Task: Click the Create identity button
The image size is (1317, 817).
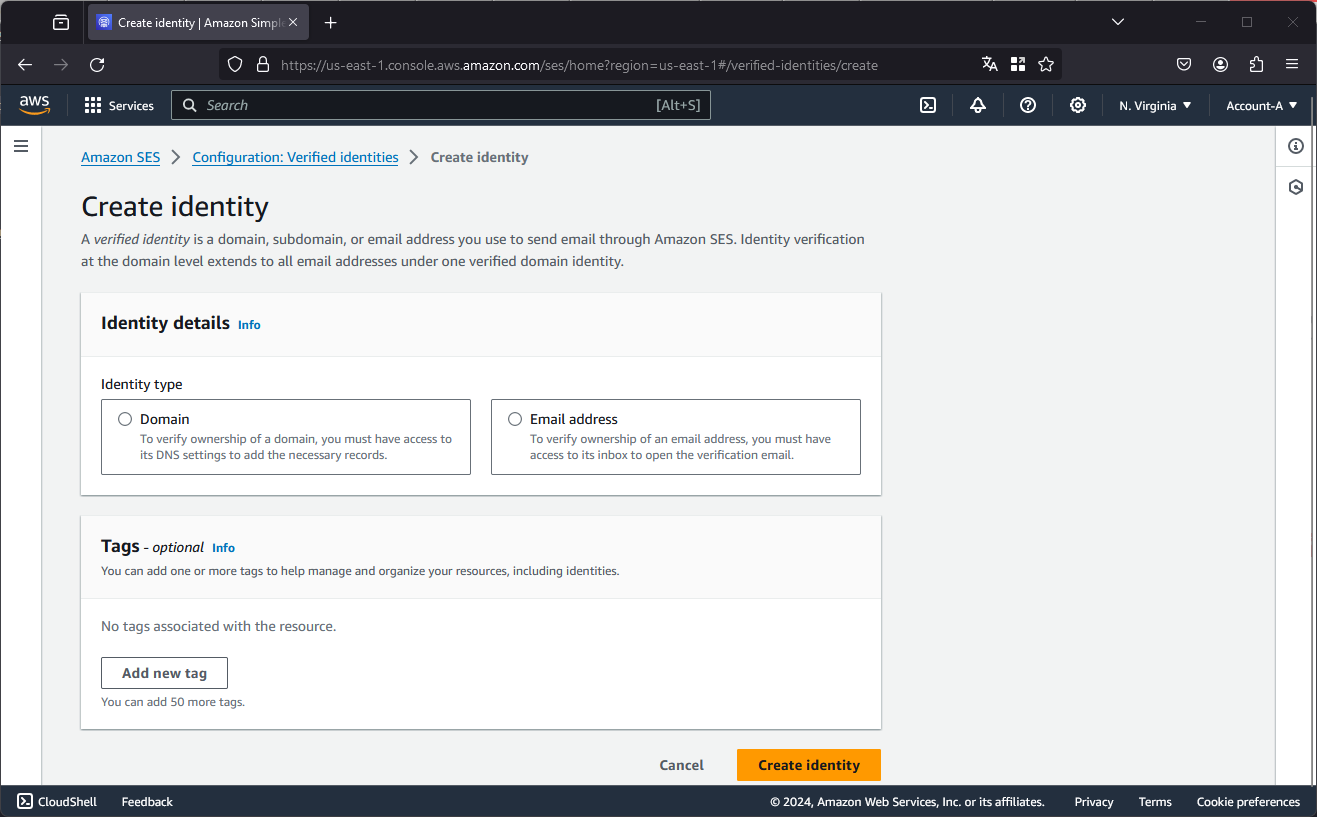Action: pyautogui.click(x=809, y=765)
